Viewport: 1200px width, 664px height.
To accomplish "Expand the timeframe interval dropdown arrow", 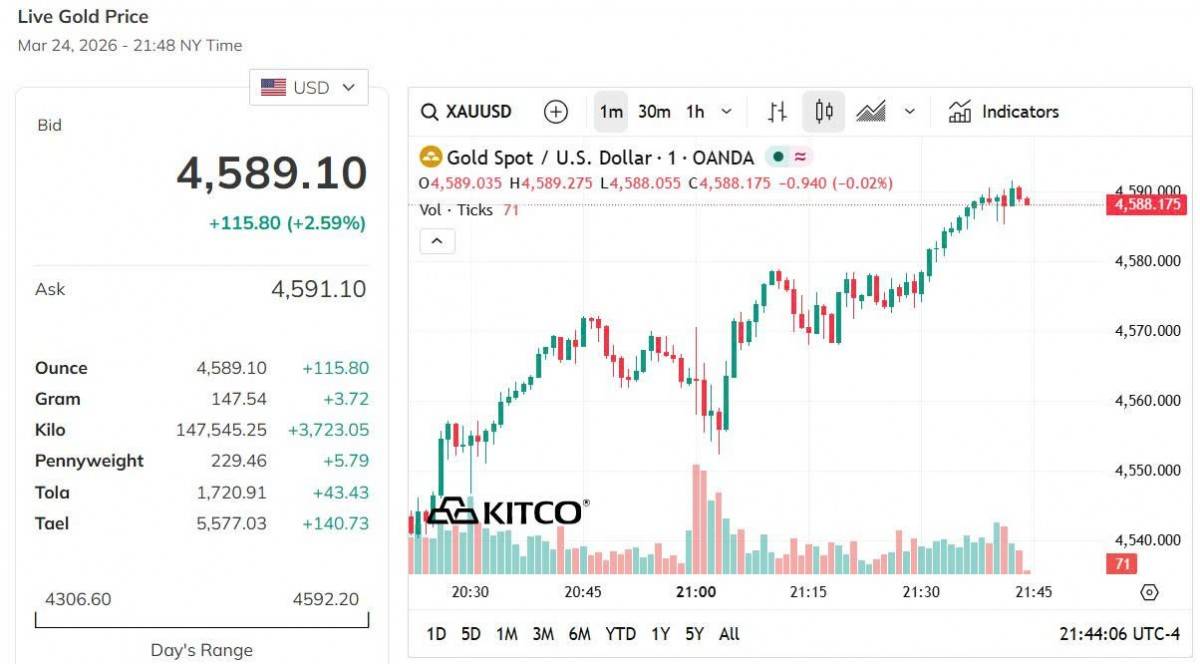I will click(x=727, y=112).
